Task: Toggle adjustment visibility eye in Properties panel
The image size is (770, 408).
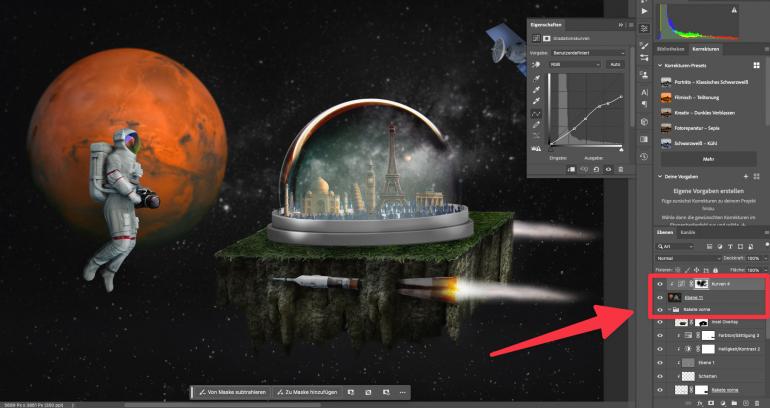Action: [608, 169]
